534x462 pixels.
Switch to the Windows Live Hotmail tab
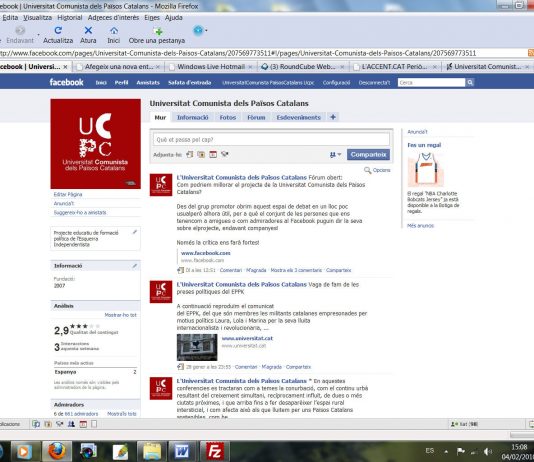coord(211,67)
